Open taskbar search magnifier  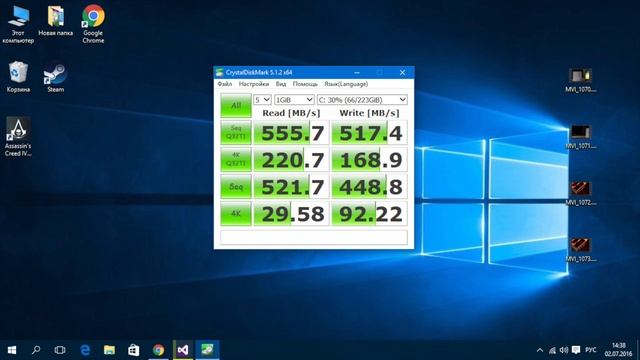(36, 350)
